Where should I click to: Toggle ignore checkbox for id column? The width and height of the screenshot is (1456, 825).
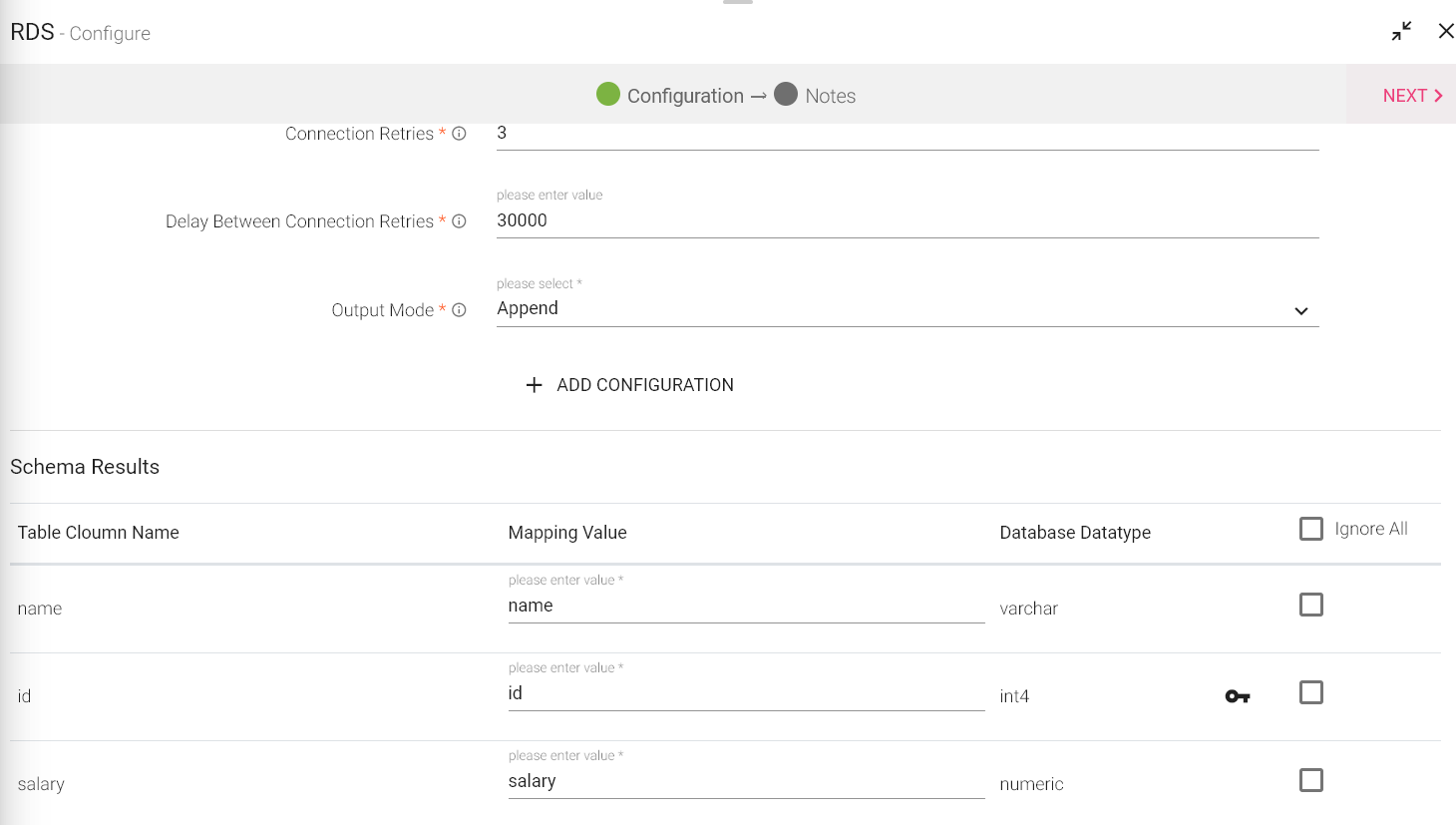click(x=1311, y=692)
